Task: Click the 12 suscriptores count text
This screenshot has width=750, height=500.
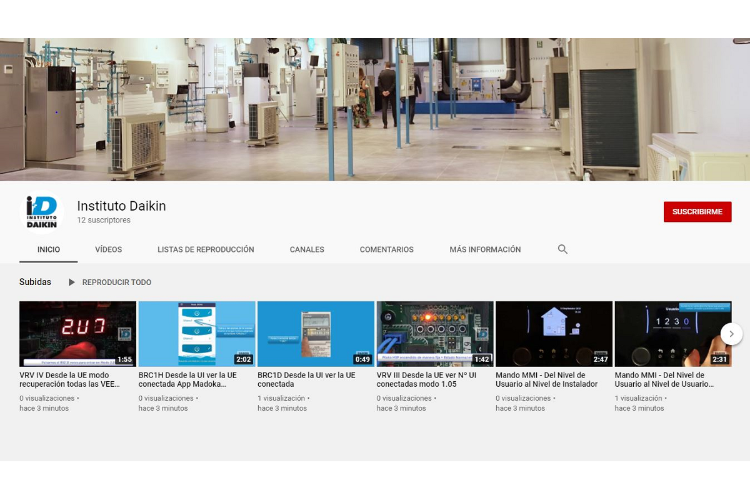Action: [104, 220]
